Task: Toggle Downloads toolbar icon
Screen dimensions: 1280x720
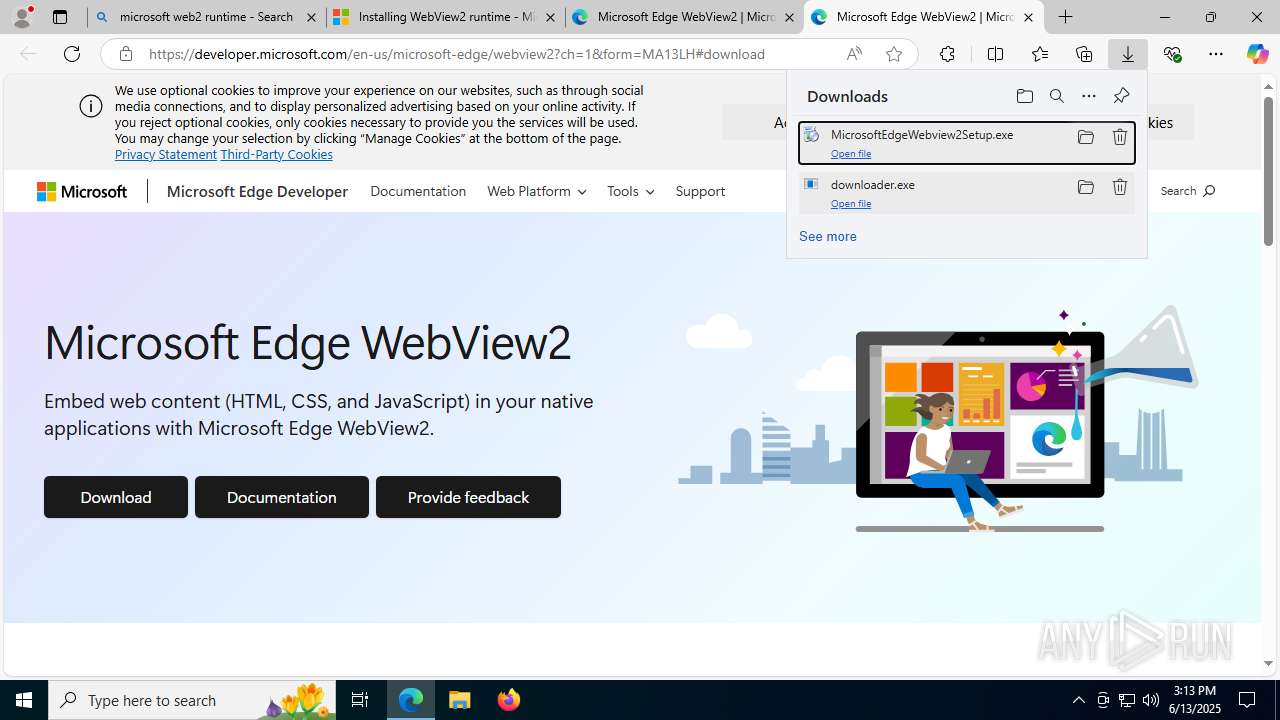Action: (x=1128, y=54)
